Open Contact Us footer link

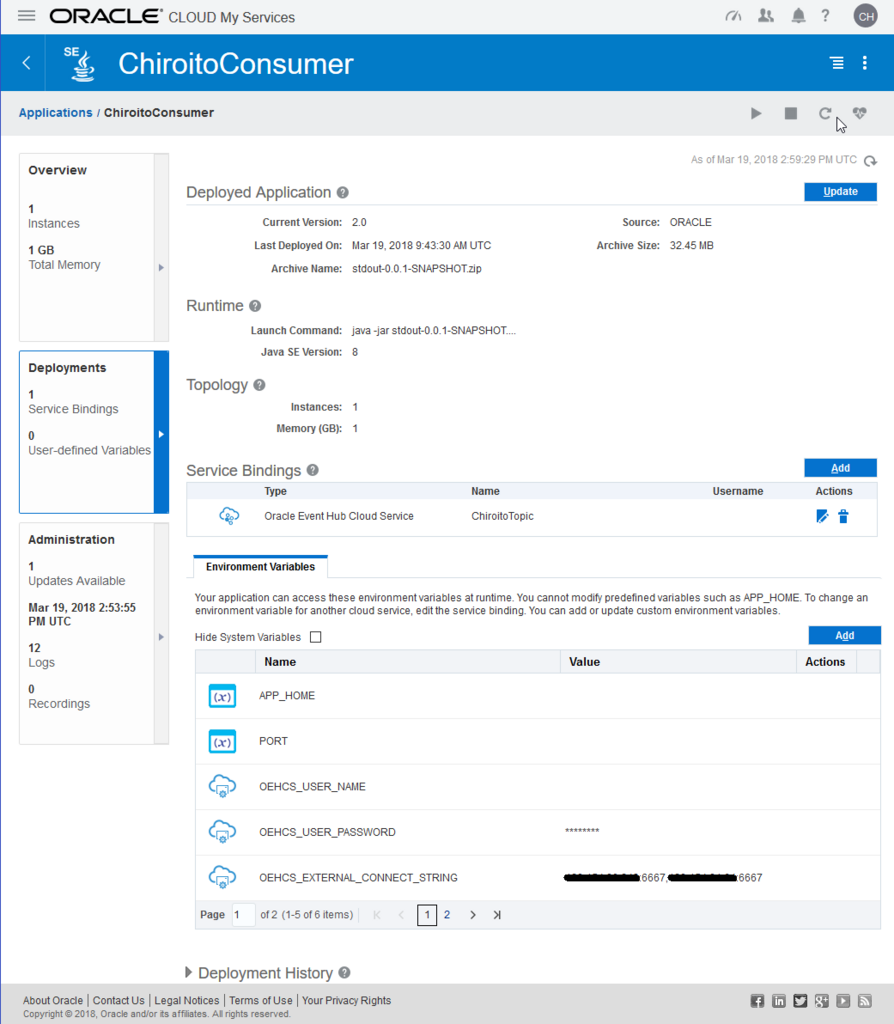pos(118,1000)
